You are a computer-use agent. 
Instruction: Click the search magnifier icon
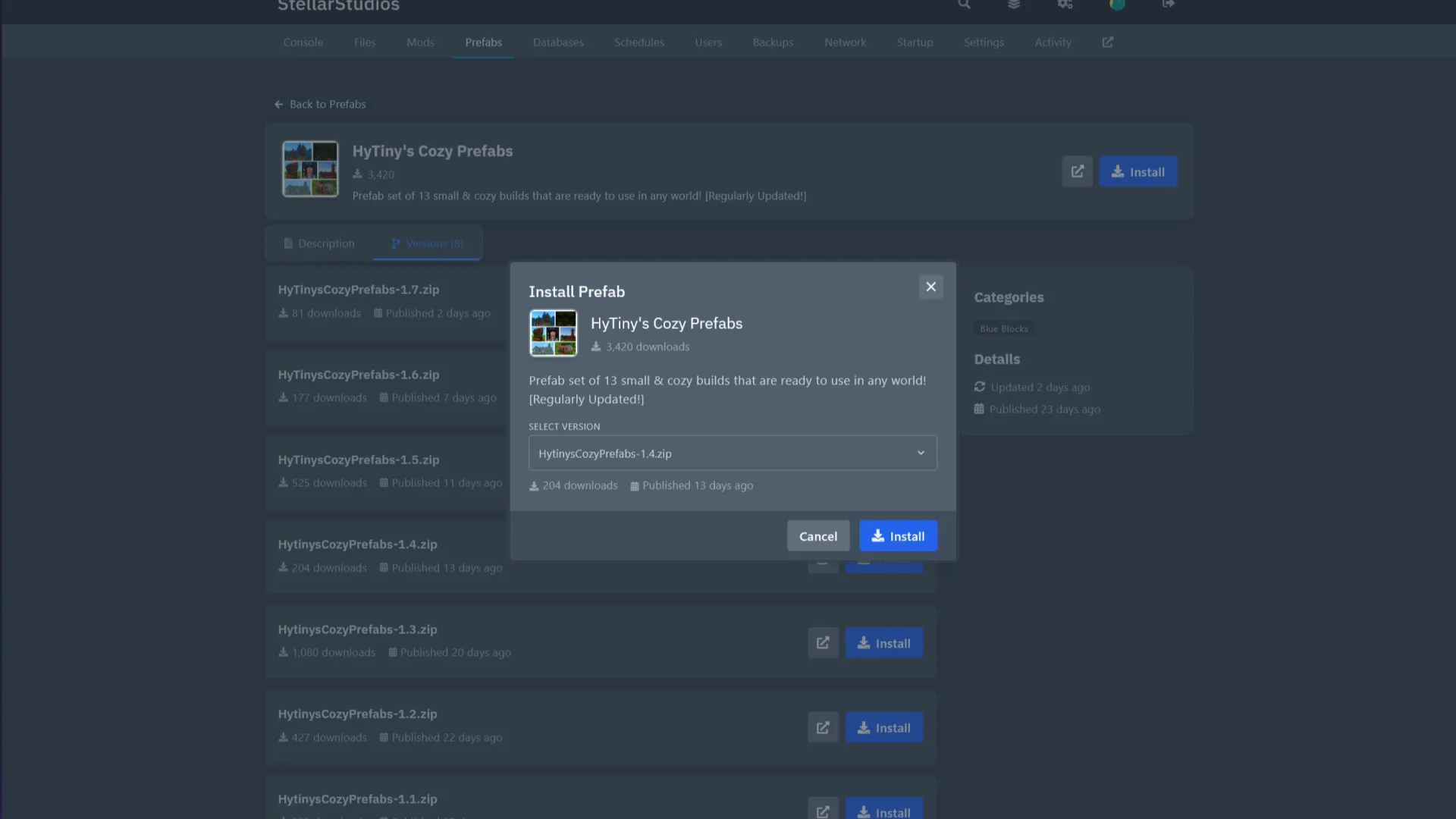pyautogui.click(x=964, y=5)
